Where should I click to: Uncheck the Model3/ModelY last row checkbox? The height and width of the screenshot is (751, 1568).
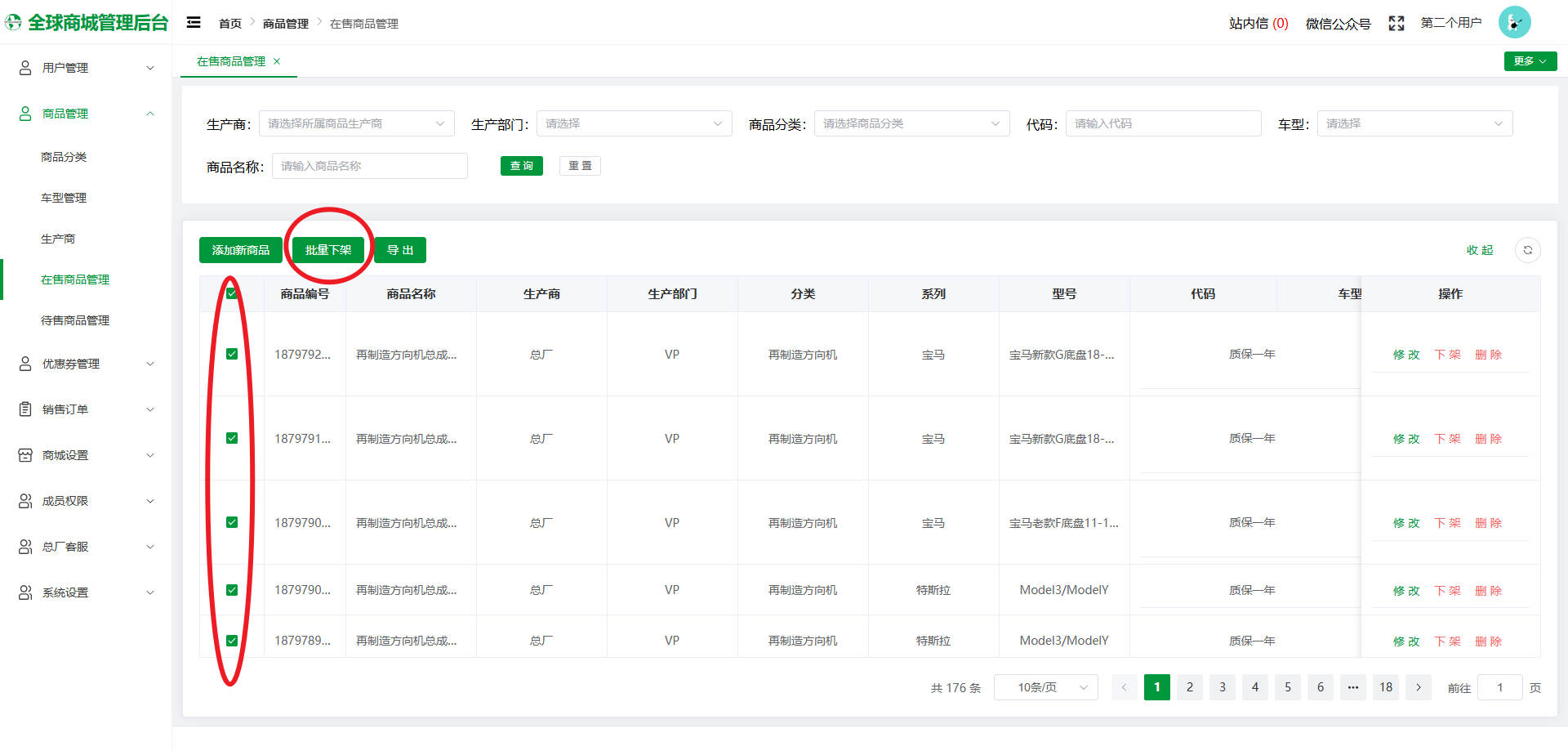tap(232, 641)
